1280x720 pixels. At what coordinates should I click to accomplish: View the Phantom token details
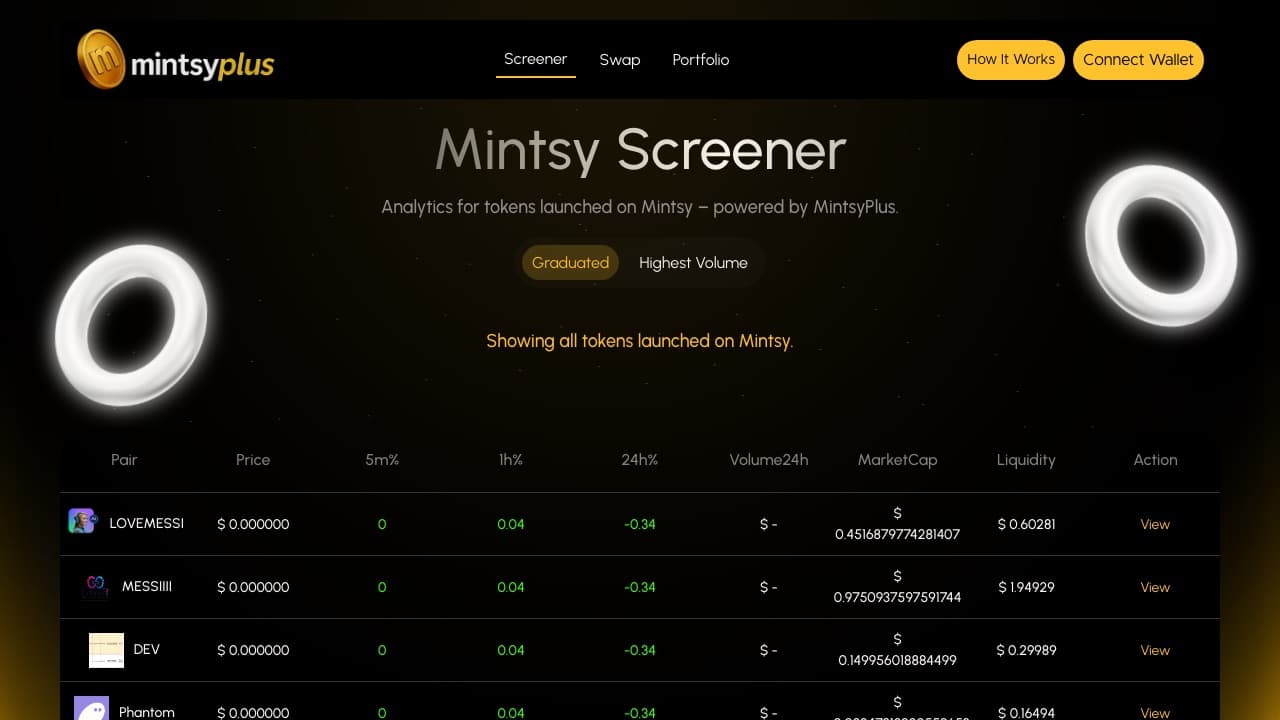(x=1155, y=712)
